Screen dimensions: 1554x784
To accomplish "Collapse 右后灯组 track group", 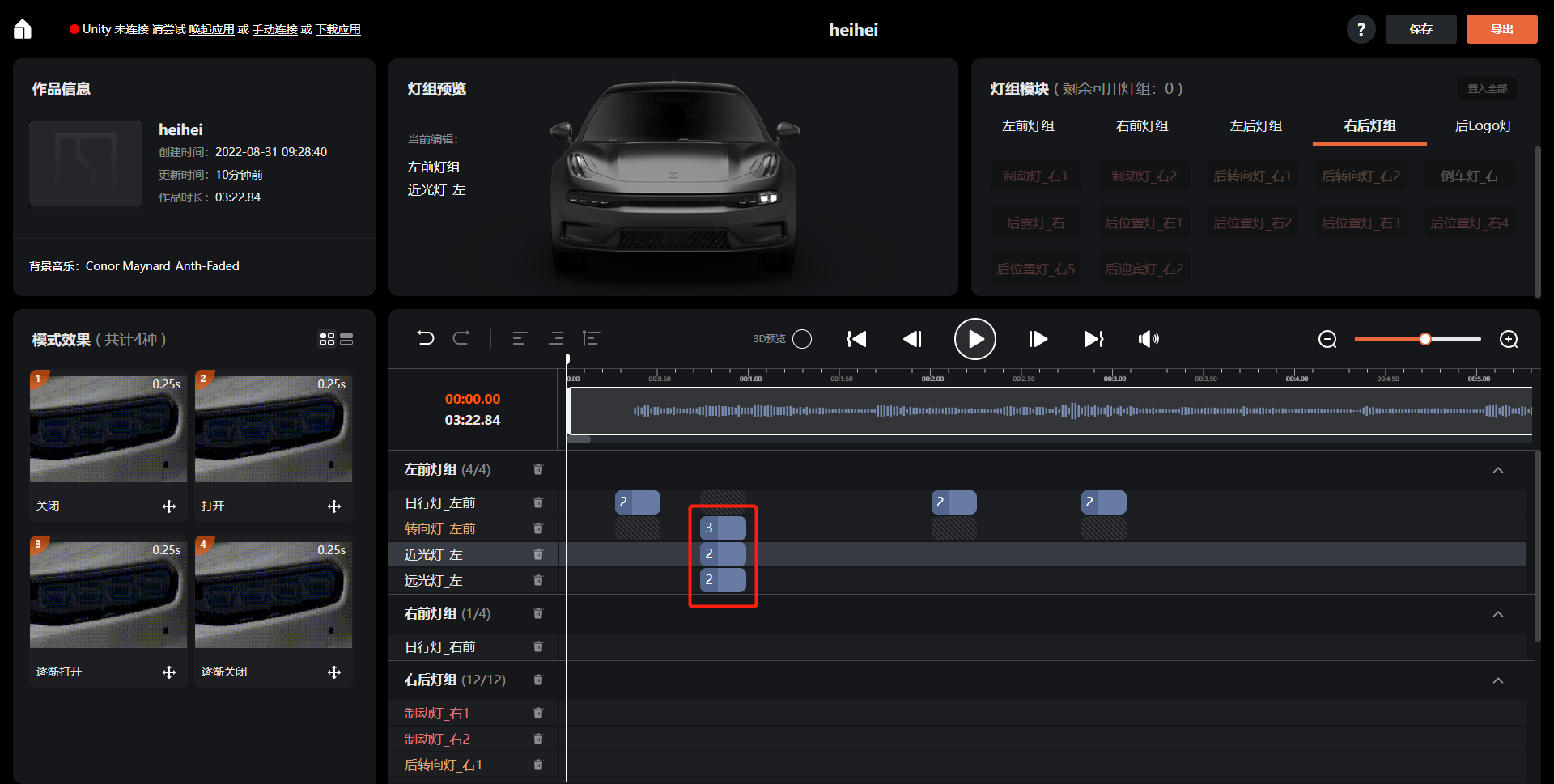I will (x=1498, y=680).
